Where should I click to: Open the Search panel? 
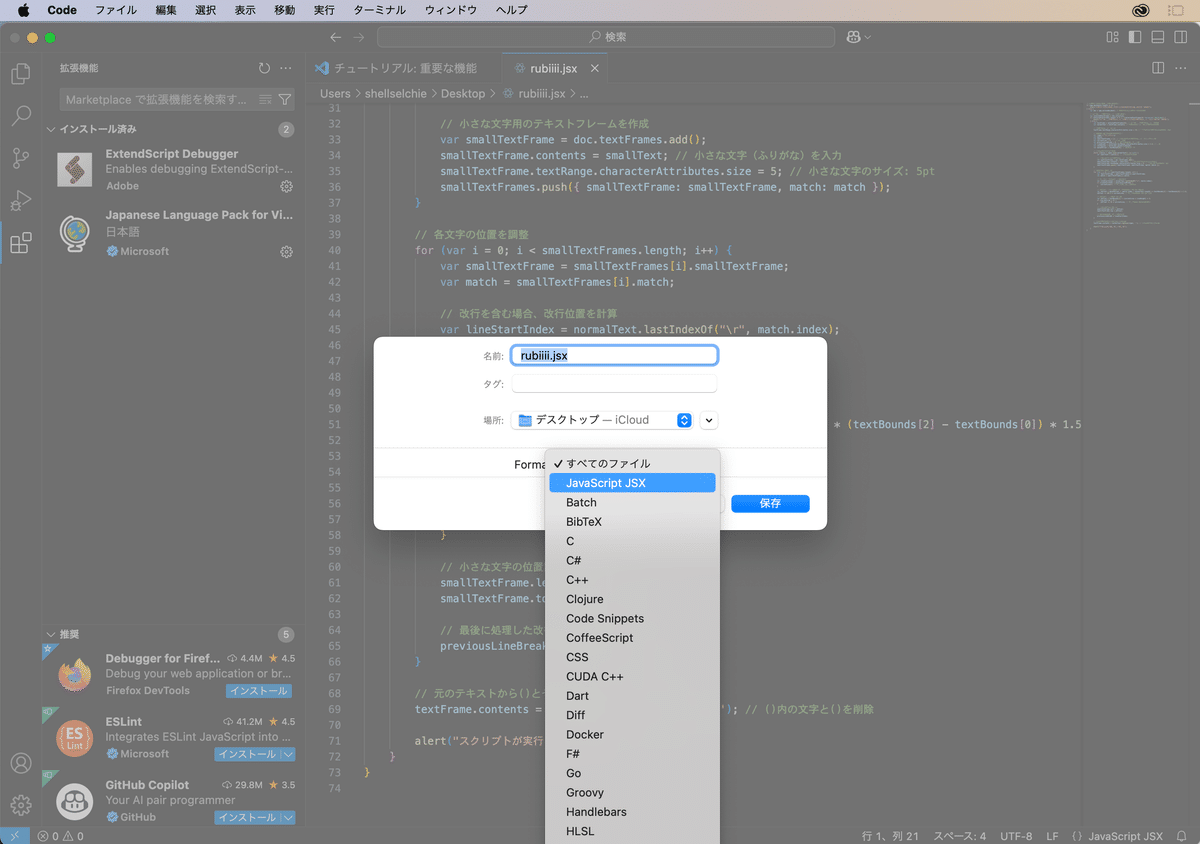(x=21, y=115)
